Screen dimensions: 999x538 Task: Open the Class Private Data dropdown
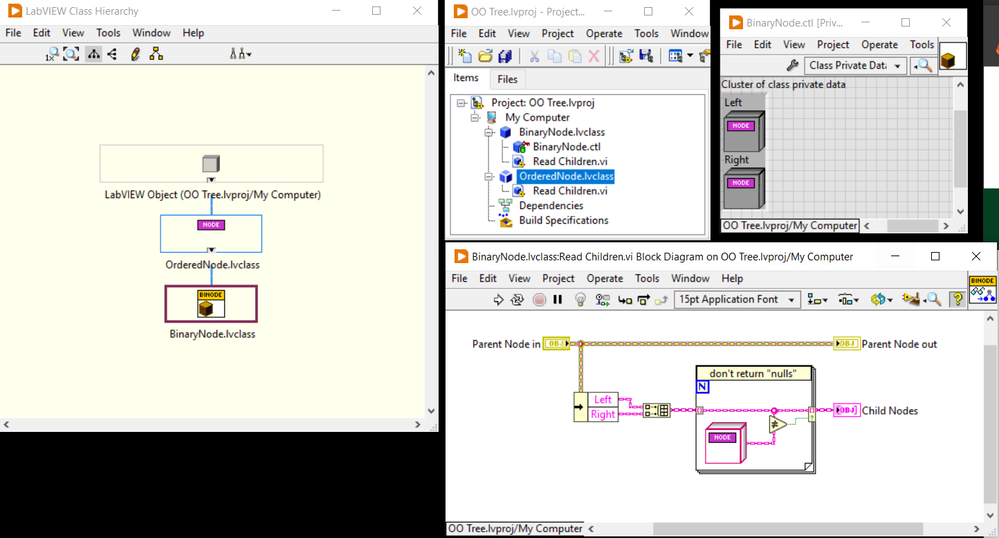click(855, 65)
